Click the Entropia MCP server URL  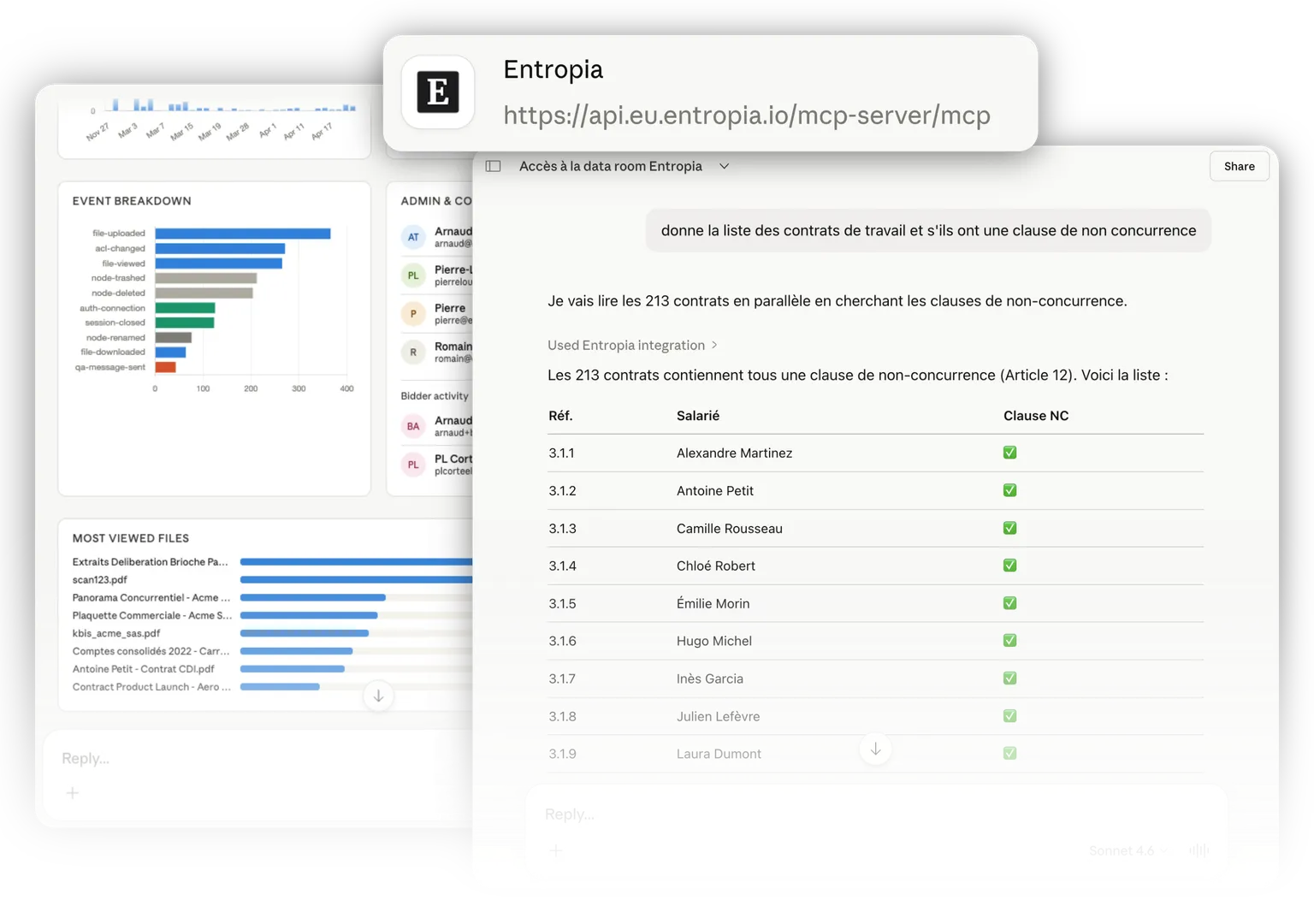click(x=746, y=115)
